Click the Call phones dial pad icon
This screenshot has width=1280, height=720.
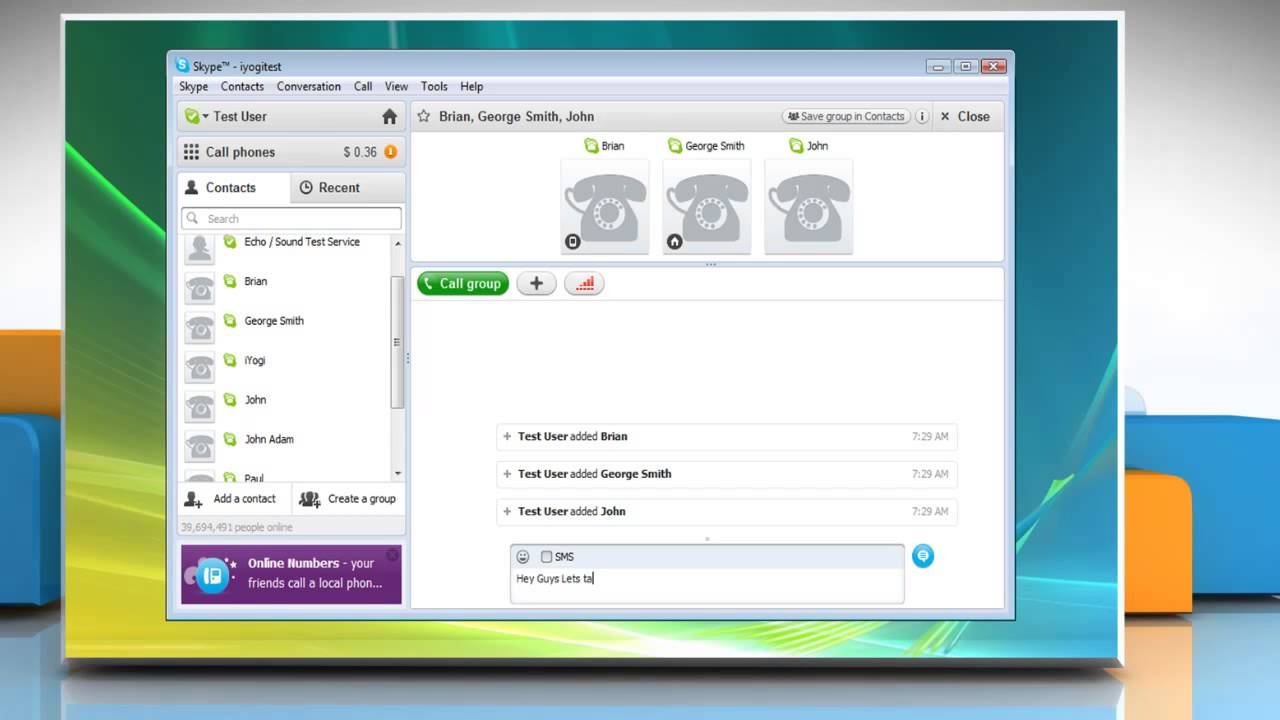pyautogui.click(x=191, y=152)
